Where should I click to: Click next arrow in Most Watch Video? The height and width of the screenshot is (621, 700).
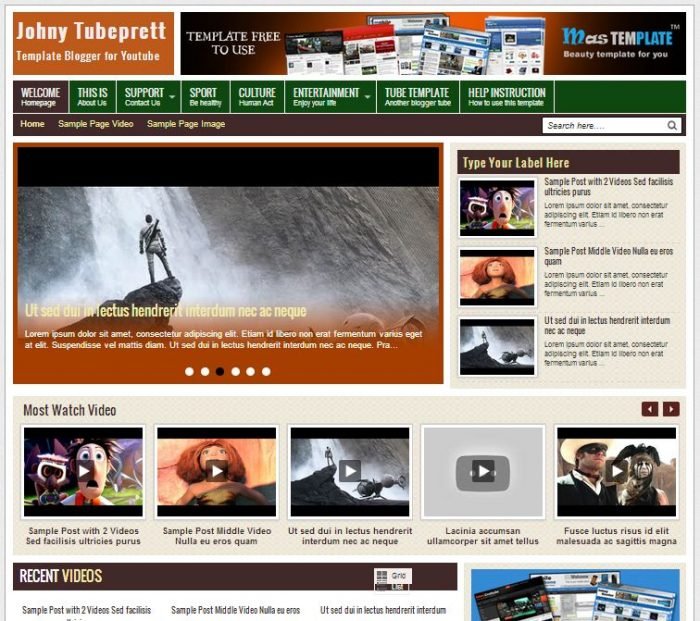[x=671, y=409]
